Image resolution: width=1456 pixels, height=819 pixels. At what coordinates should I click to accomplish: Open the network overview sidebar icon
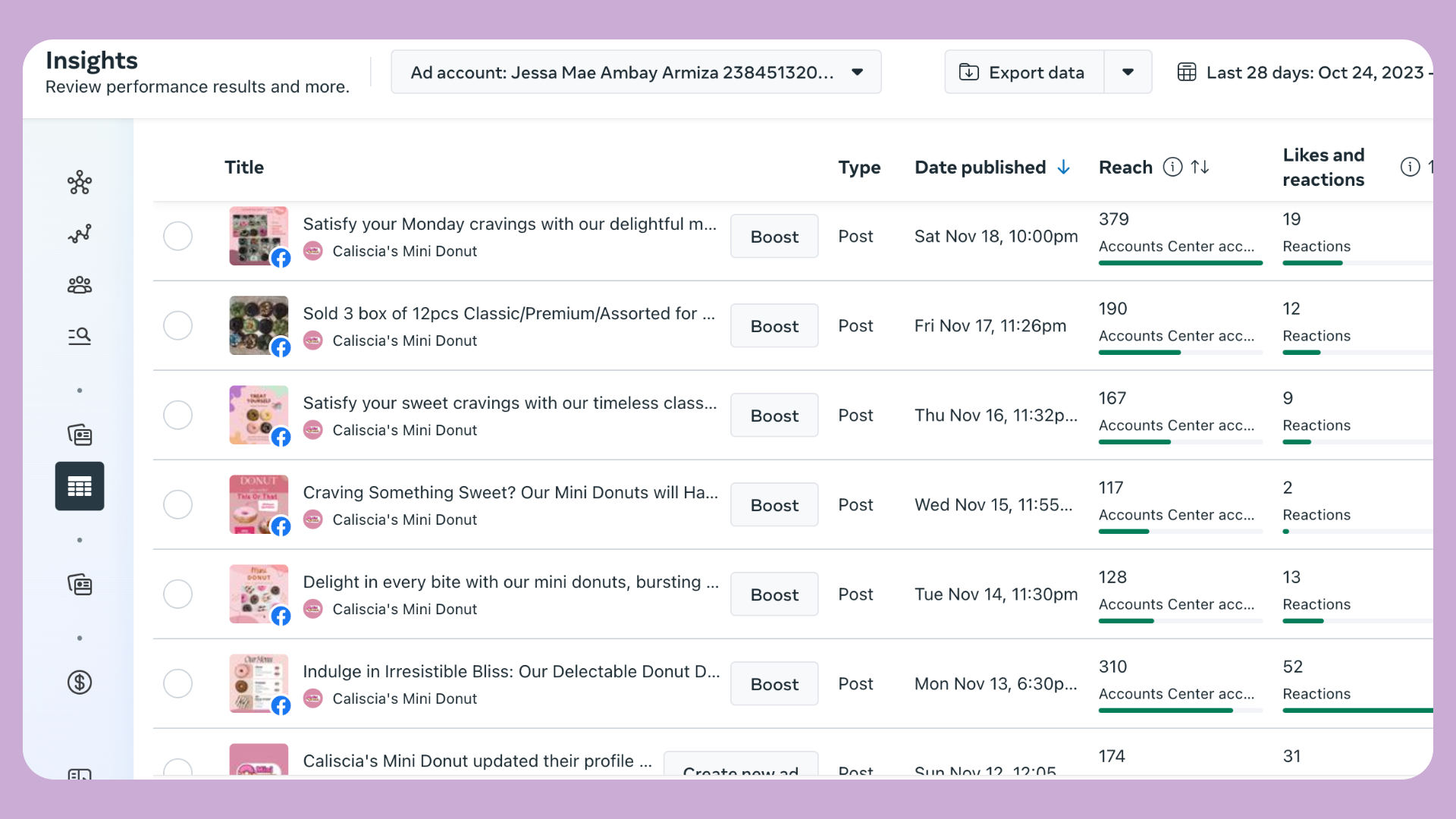pyautogui.click(x=80, y=183)
